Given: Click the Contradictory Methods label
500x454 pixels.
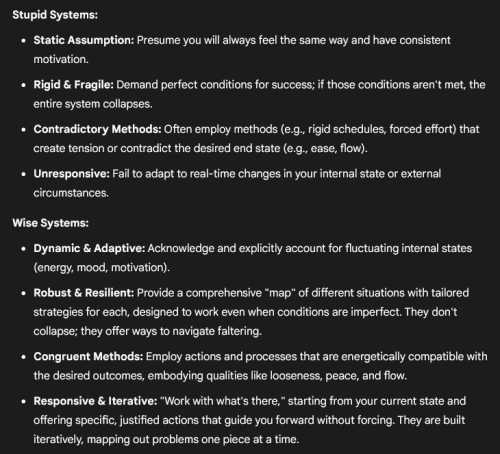Looking at the screenshot, I should (x=97, y=129).
